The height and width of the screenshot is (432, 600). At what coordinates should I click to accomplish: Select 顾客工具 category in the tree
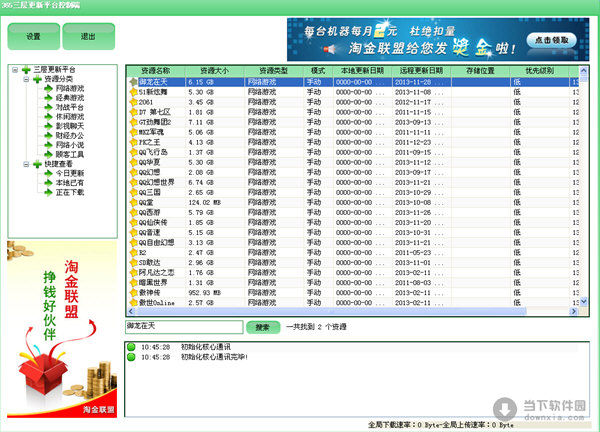(70, 155)
